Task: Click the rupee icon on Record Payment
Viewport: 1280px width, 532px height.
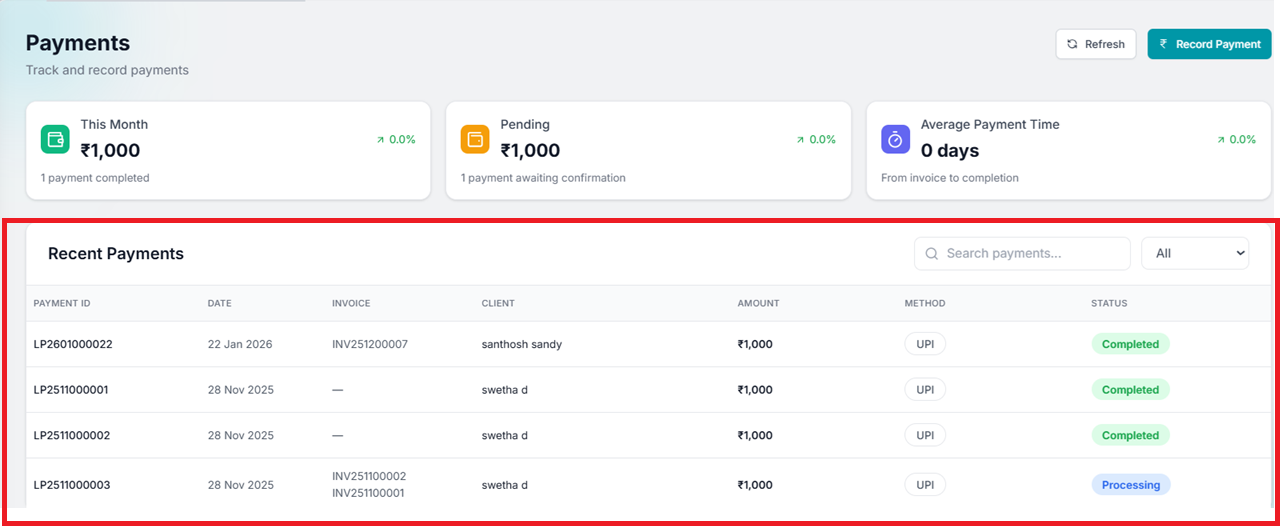Action: 1163,44
